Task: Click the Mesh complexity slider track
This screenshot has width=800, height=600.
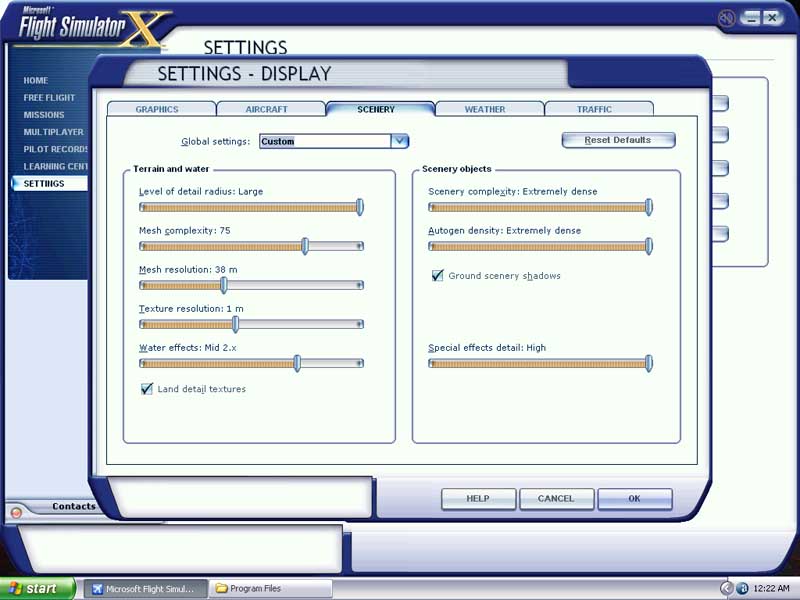Action: [250, 246]
